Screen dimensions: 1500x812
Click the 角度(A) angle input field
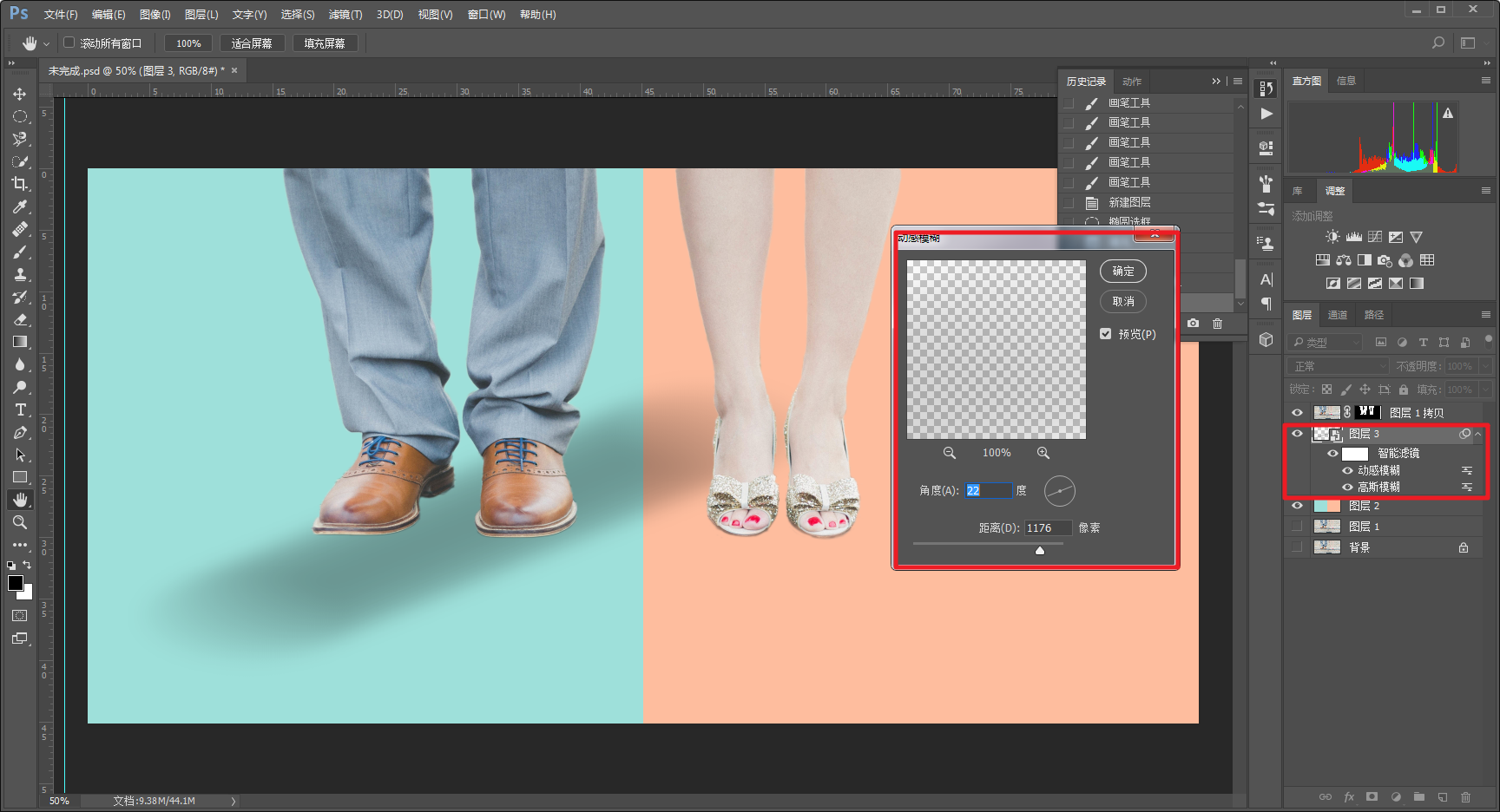click(x=988, y=491)
